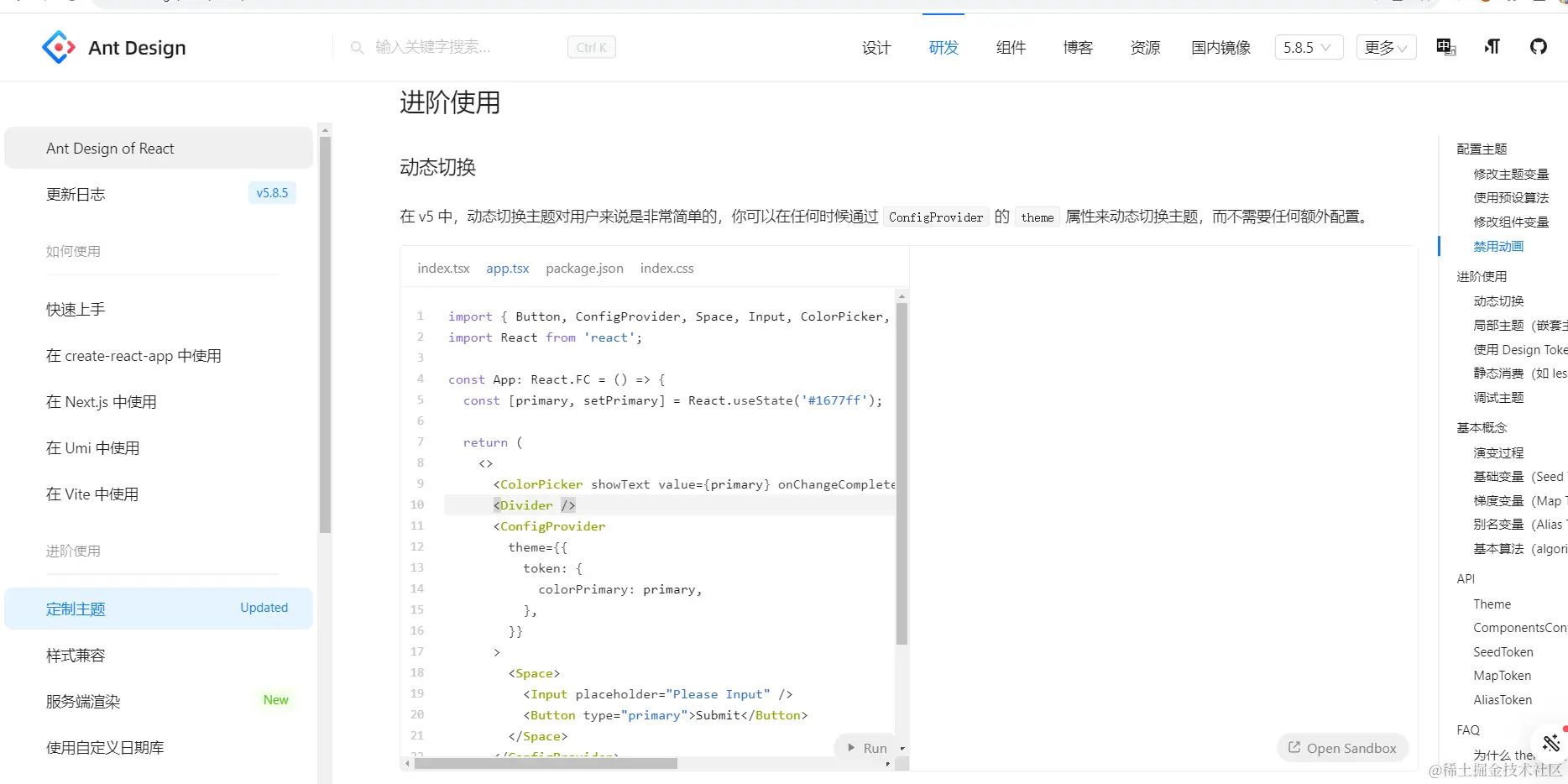This screenshot has width=1568, height=784.
Task: Expand the 更多 dropdown menu
Action: tap(1385, 47)
